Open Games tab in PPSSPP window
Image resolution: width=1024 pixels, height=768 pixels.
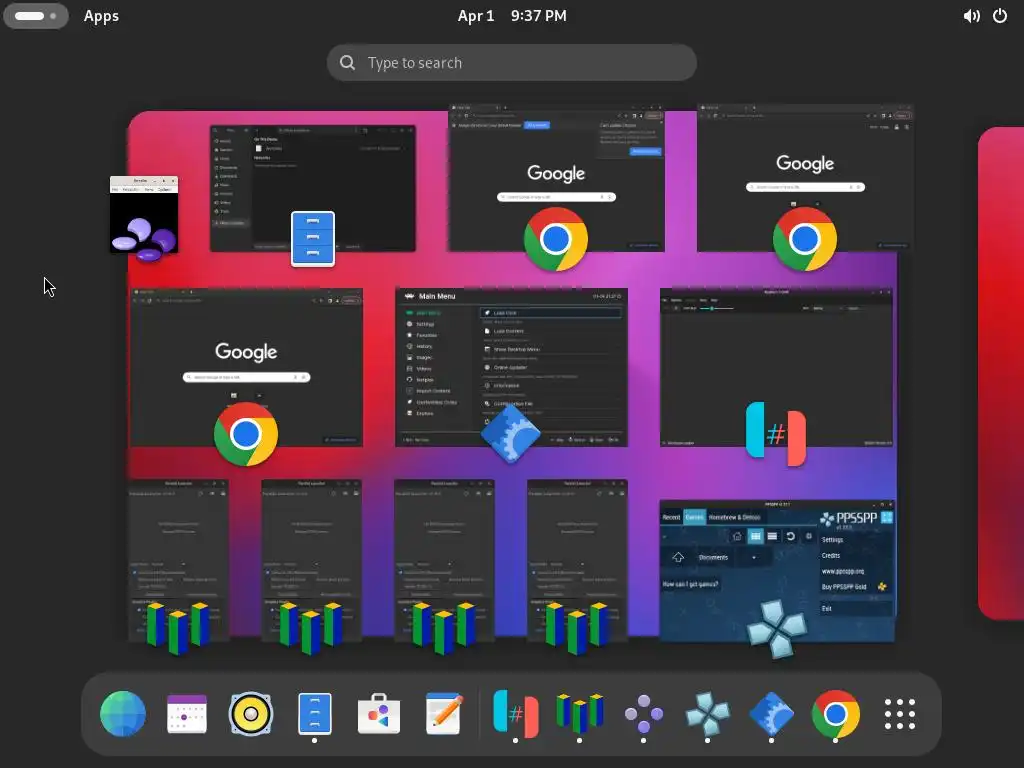point(694,517)
